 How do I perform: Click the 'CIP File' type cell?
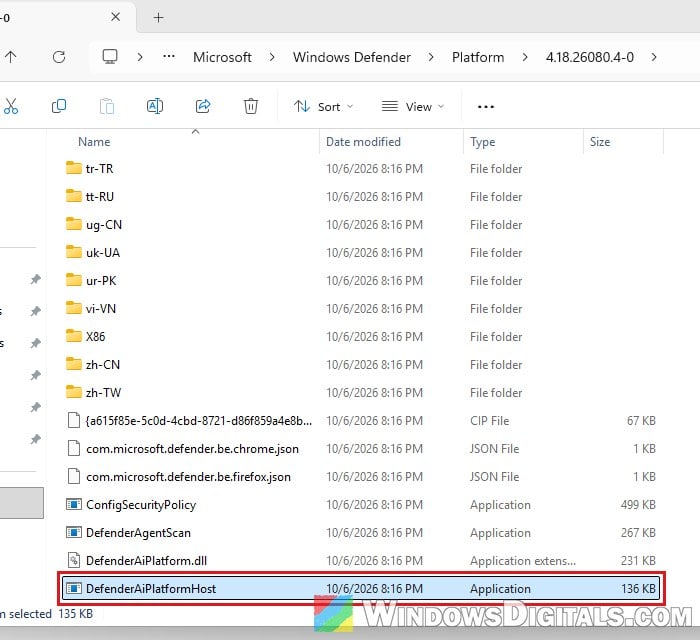point(489,421)
